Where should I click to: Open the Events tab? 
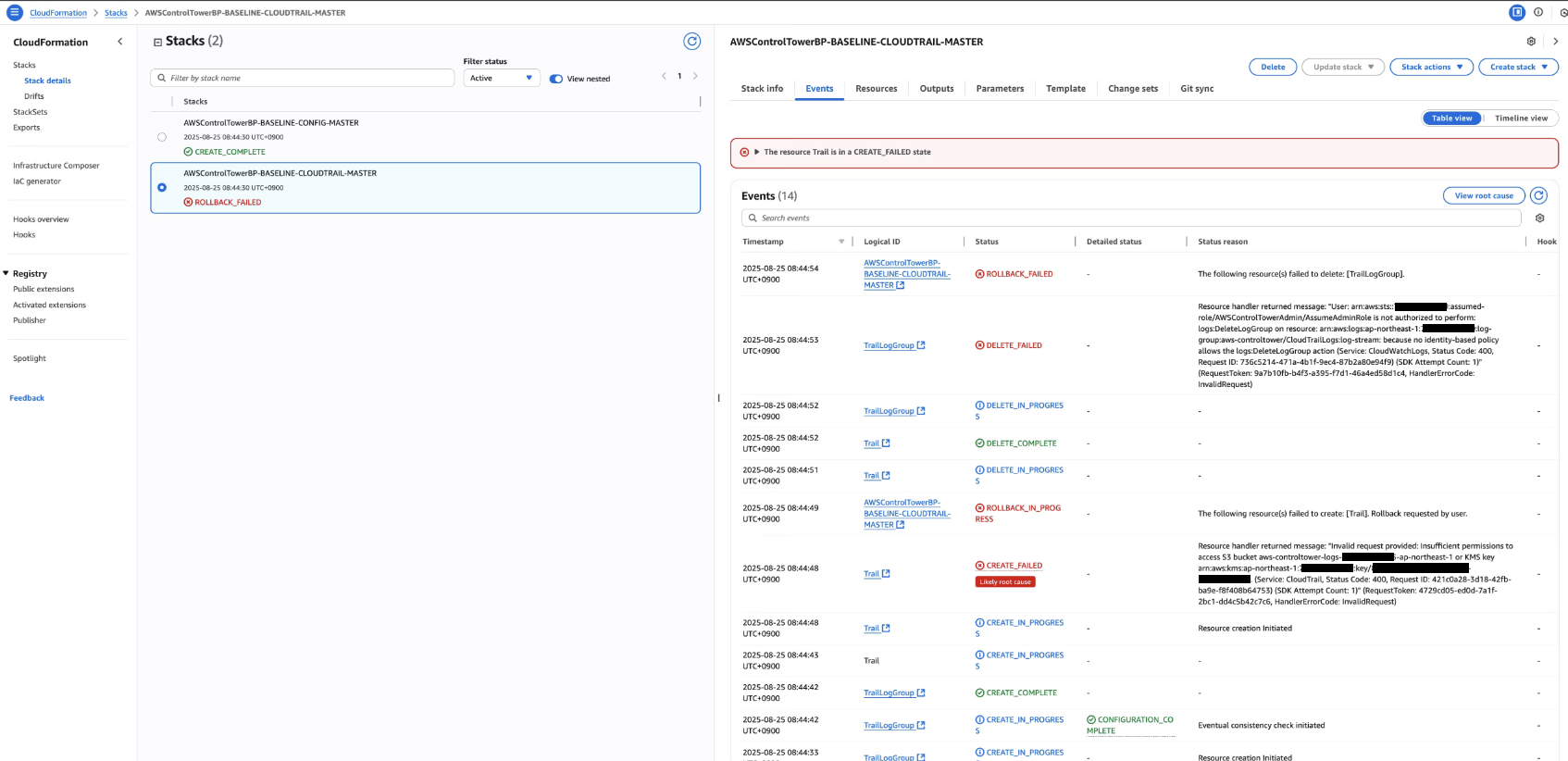819,89
